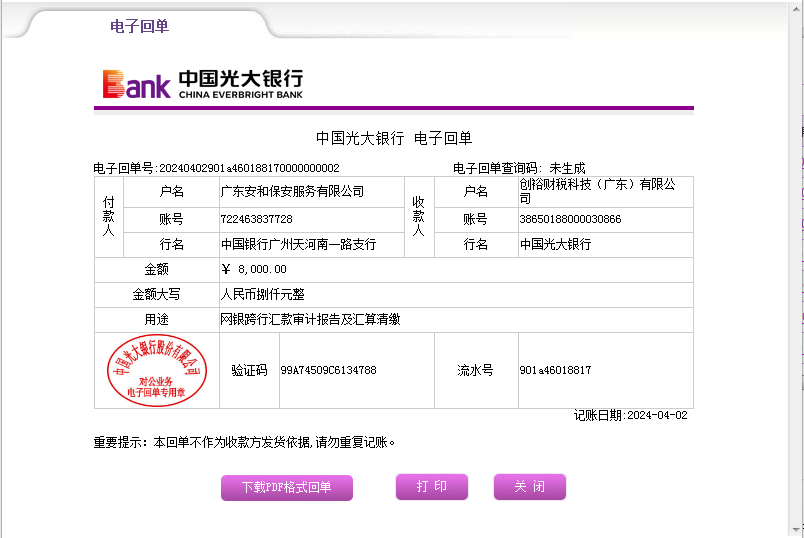Click the 下载PDF格式回单 button
This screenshot has width=804, height=538.
[287, 487]
